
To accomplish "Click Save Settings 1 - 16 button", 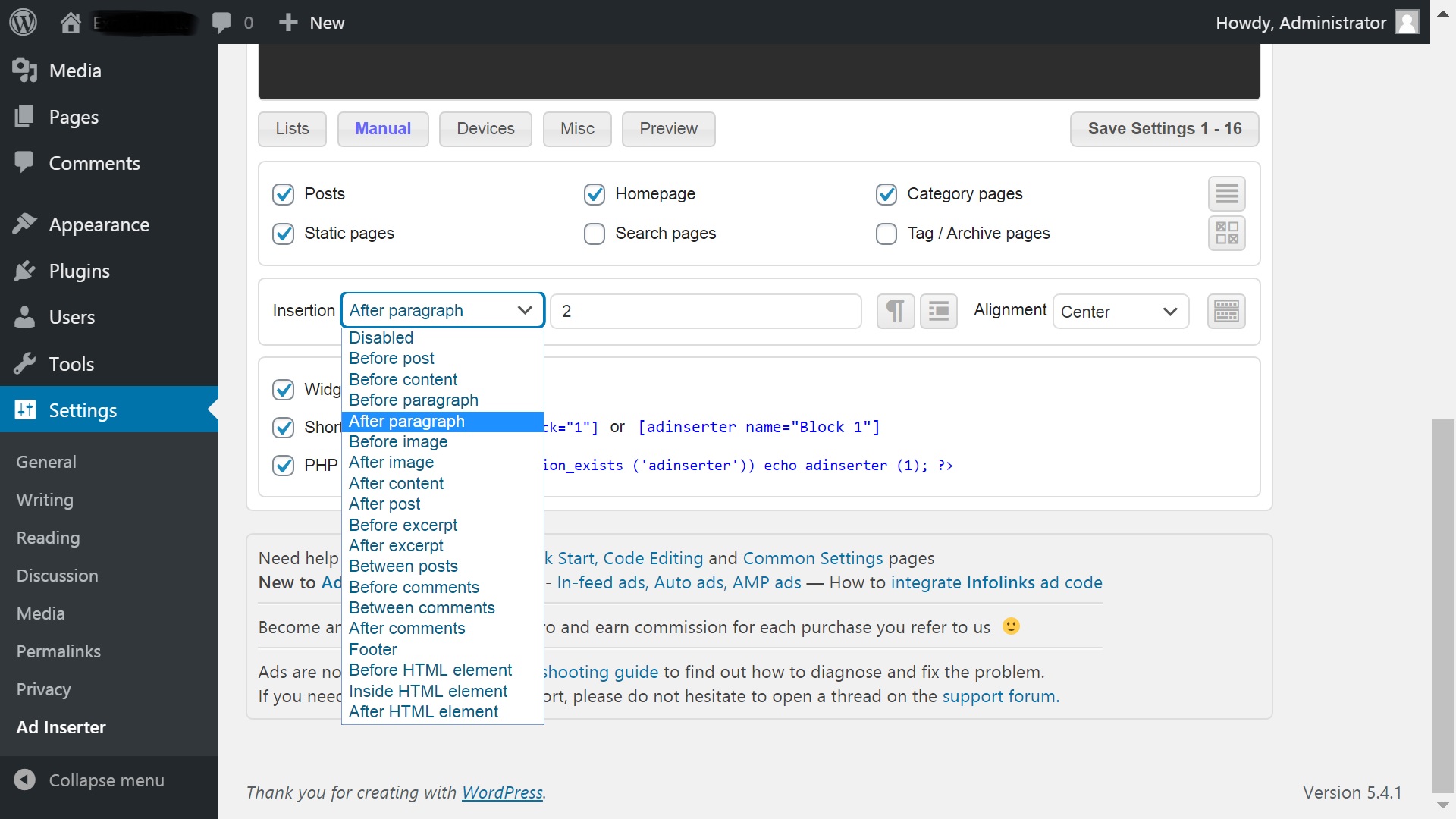I will click(x=1165, y=129).
